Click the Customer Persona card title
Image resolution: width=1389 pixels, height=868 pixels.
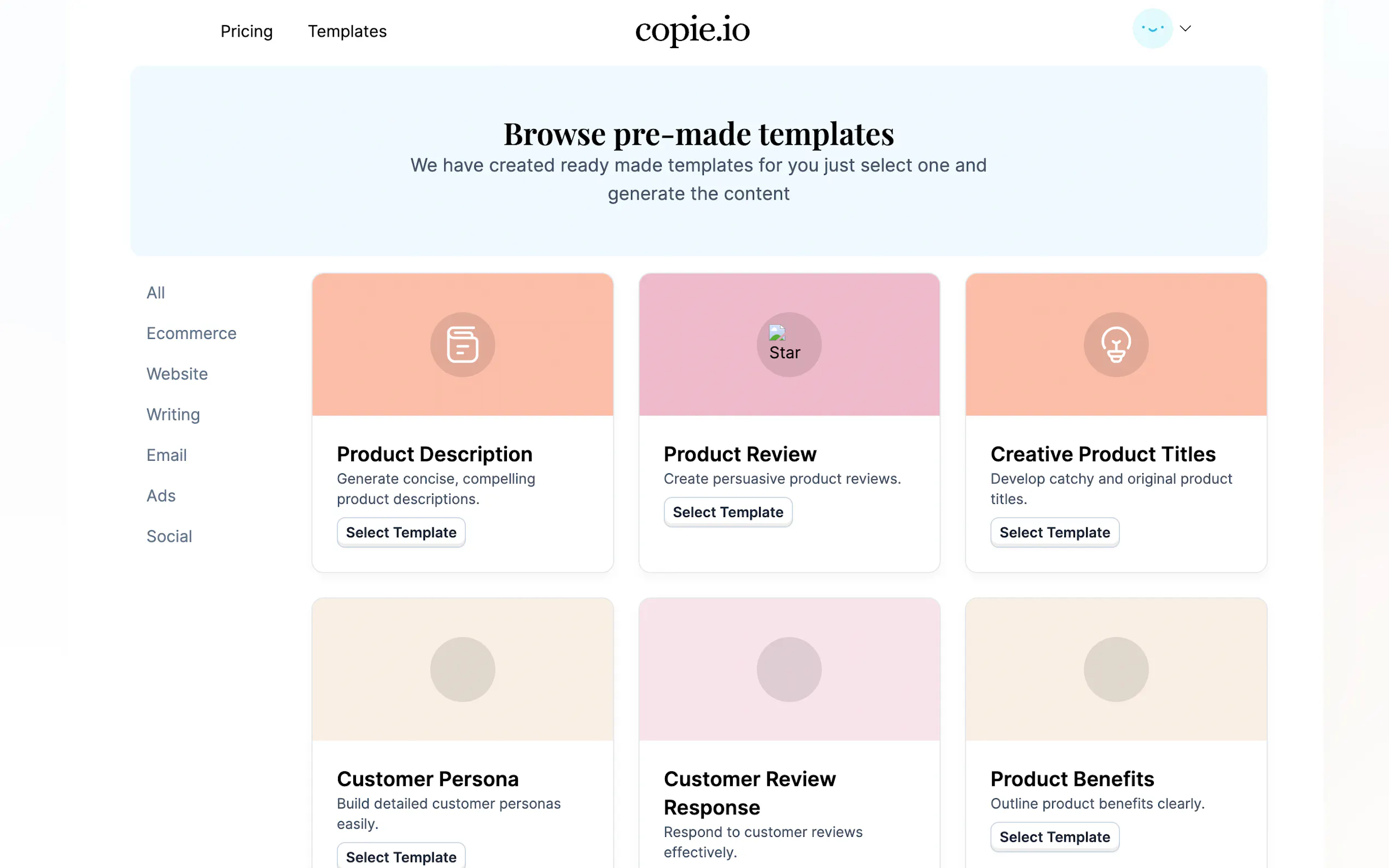[x=427, y=779]
